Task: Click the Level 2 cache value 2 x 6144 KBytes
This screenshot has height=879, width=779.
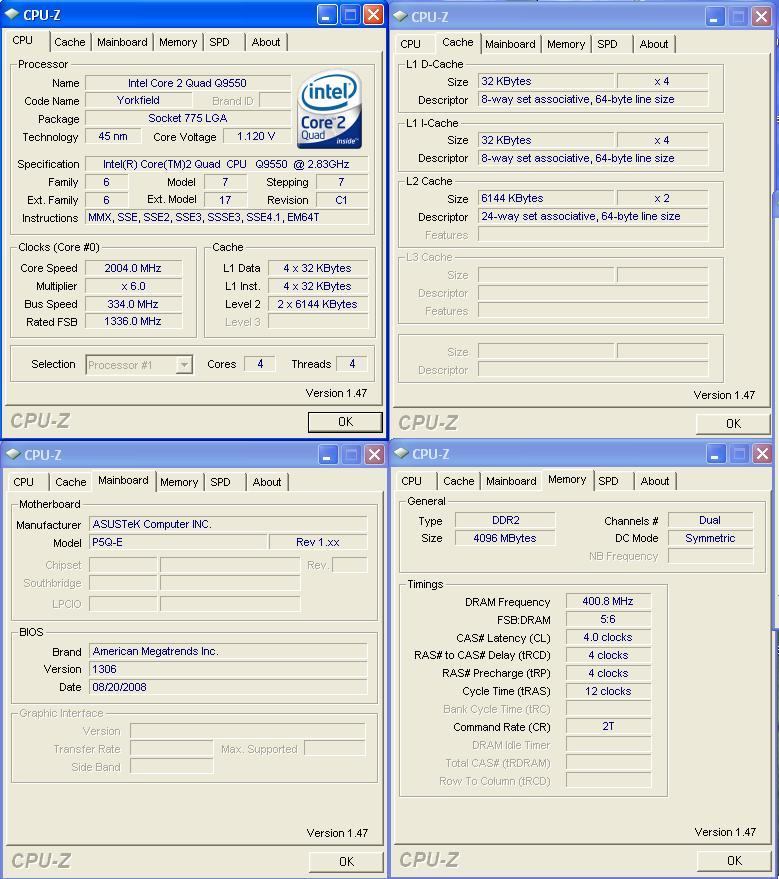Action: pyautogui.click(x=318, y=304)
